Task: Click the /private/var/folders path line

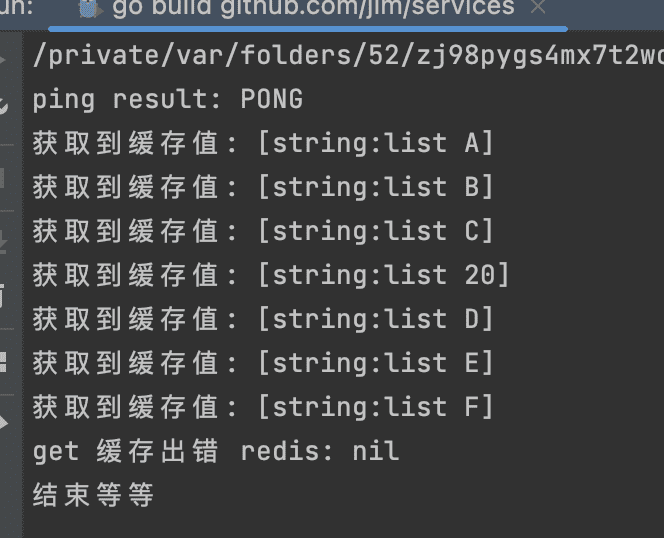Action: coord(348,56)
